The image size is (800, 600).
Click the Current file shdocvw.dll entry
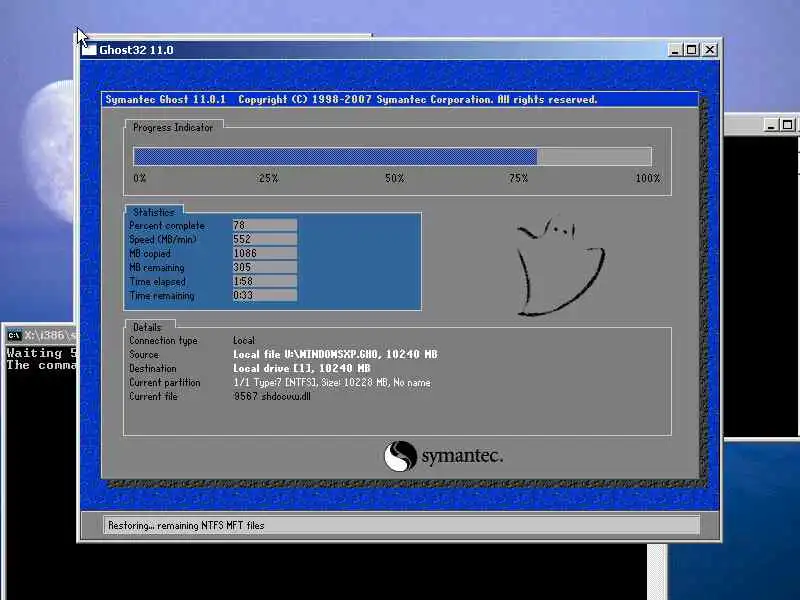pos(272,396)
